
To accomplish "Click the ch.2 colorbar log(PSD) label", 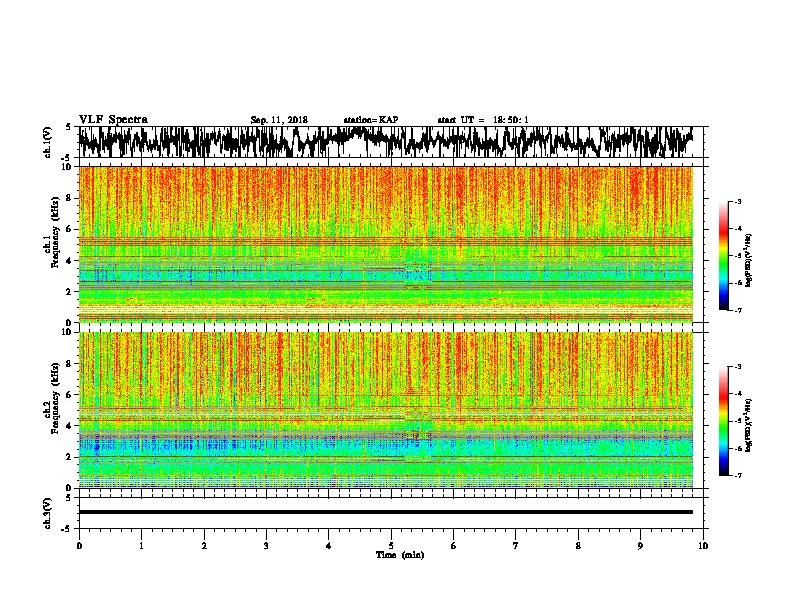I will coord(748,425).
